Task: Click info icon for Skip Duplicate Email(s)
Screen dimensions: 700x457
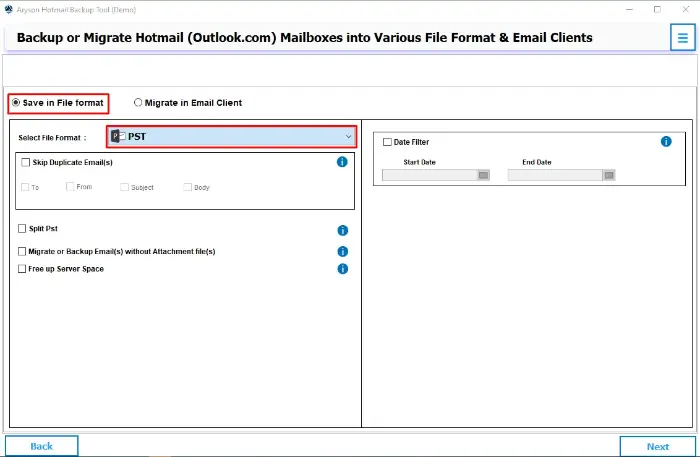Action: (x=342, y=162)
